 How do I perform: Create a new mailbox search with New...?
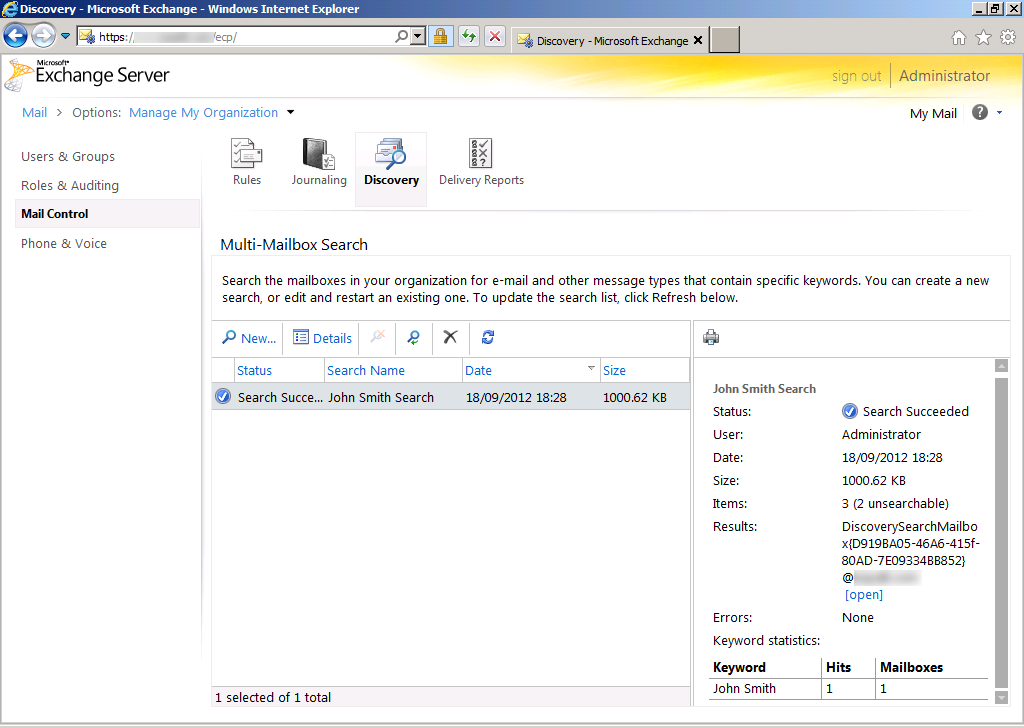(249, 338)
